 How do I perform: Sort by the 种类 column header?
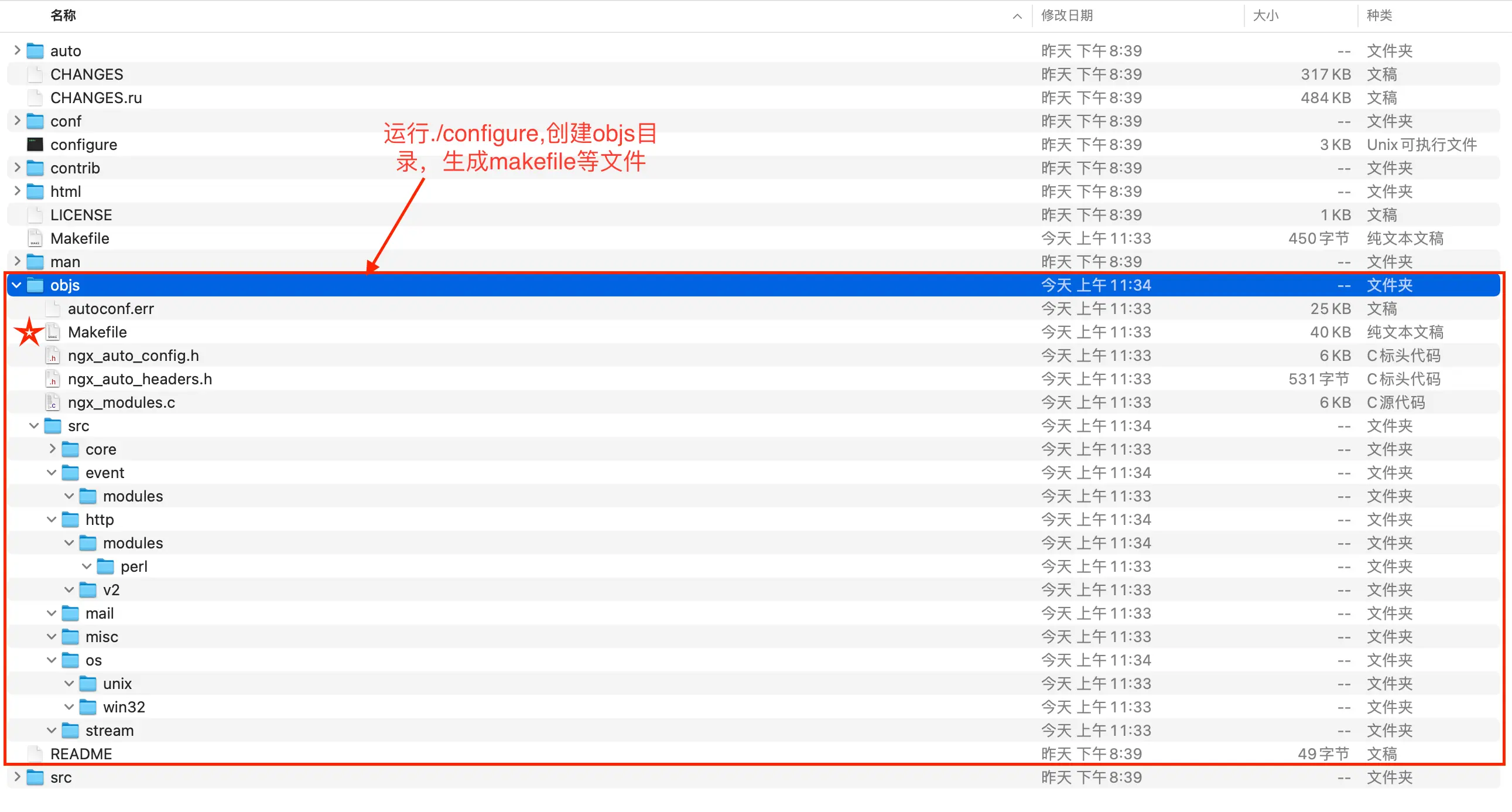(x=1378, y=16)
